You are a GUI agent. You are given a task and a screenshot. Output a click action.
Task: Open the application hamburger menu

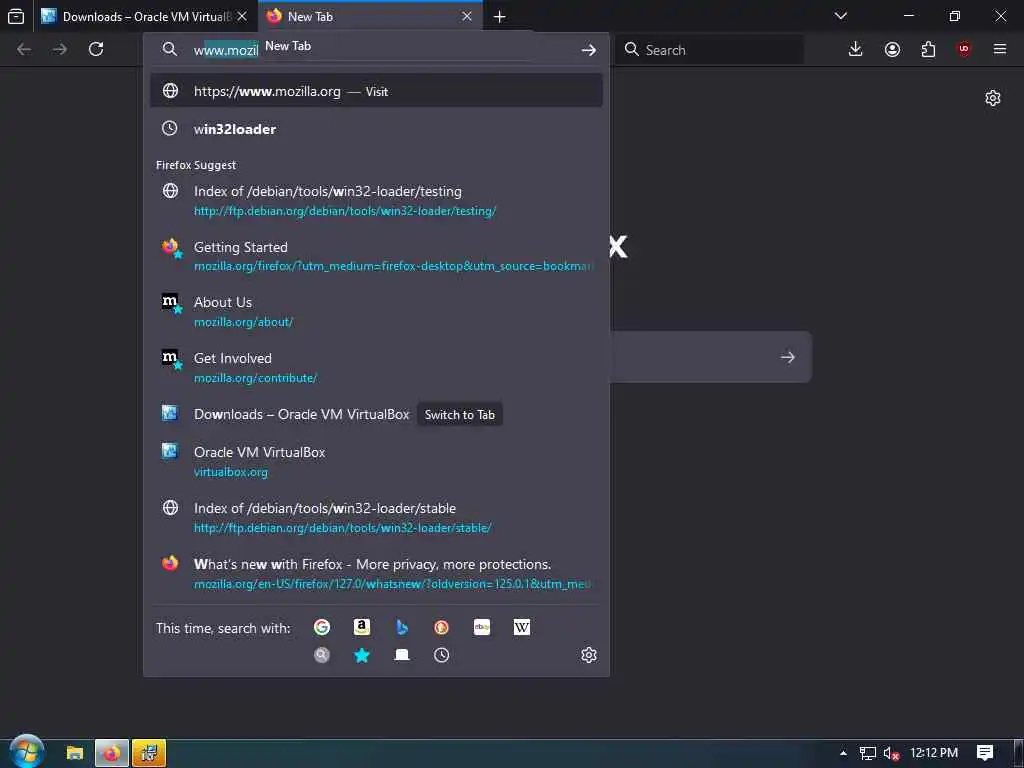pyautogui.click(x=1000, y=49)
